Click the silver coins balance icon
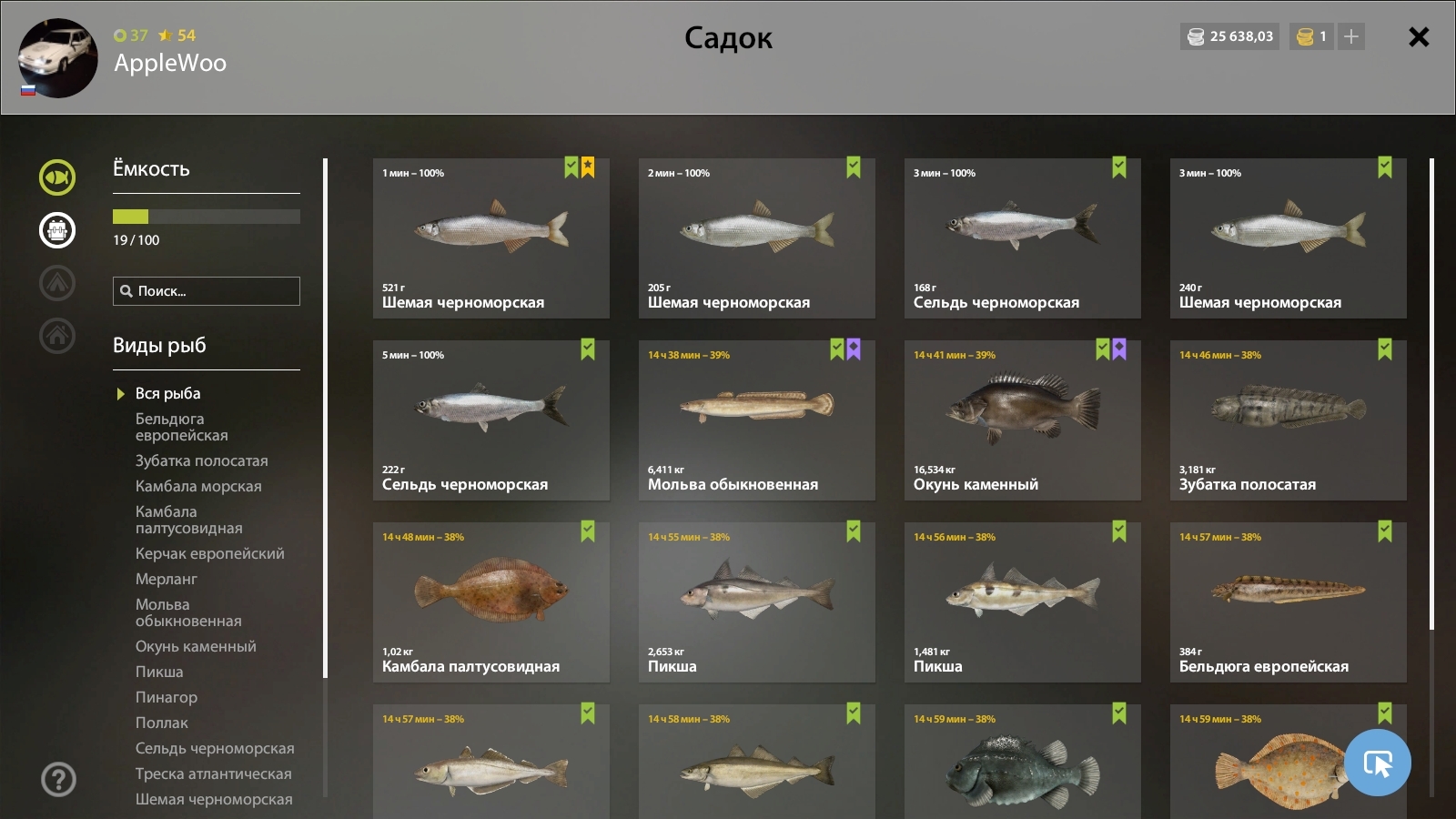 1196,36
